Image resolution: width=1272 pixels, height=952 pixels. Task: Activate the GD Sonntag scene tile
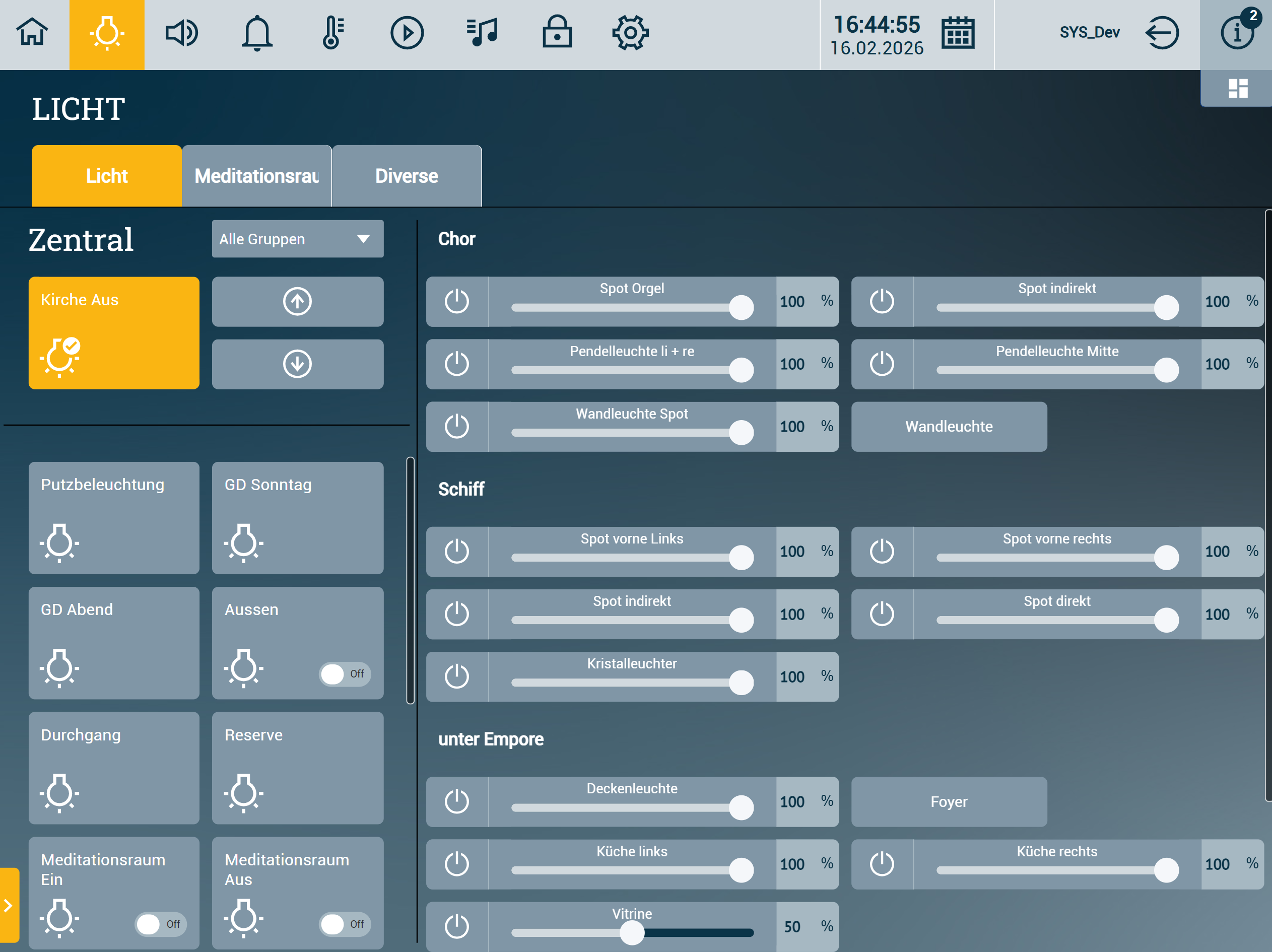pyautogui.click(x=297, y=517)
